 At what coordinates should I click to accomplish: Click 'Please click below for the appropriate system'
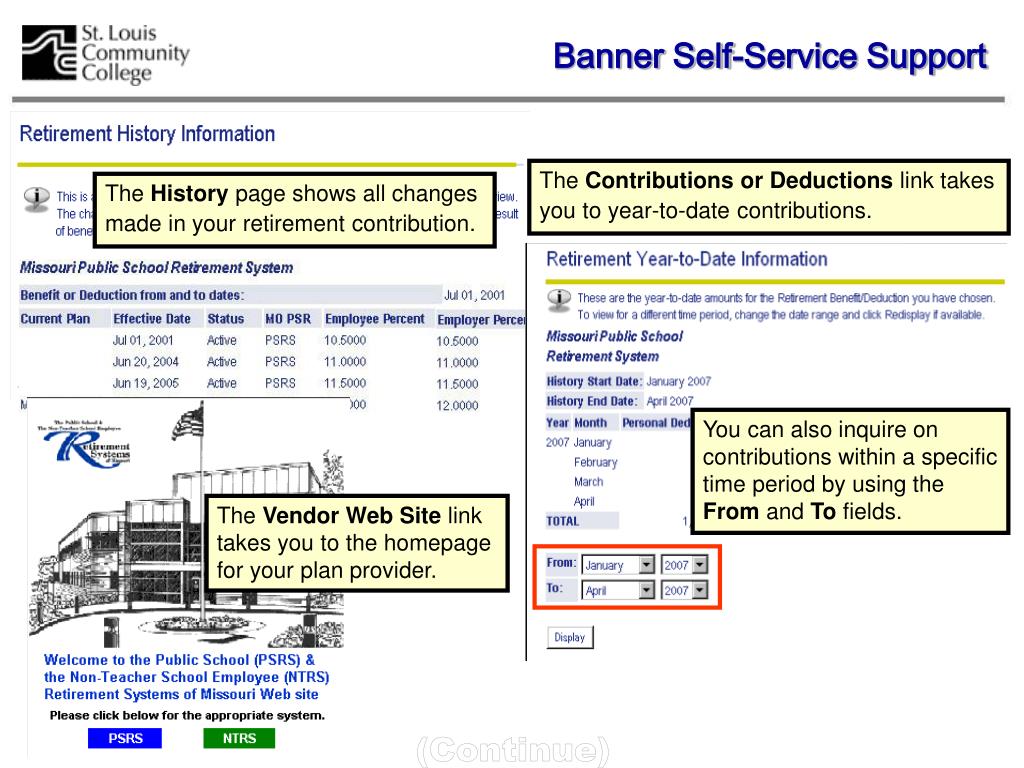pos(187,716)
